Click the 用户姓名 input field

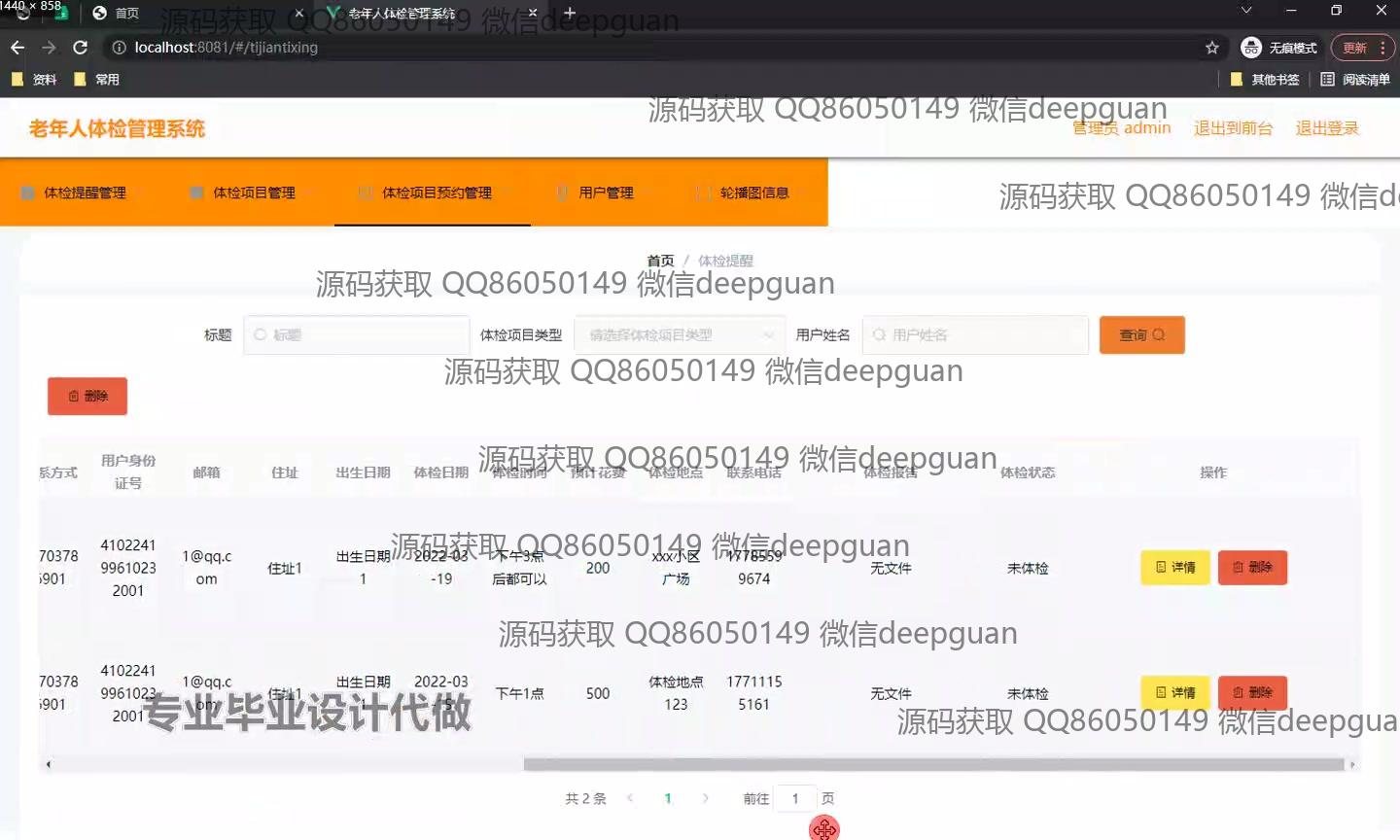(x=975, y=335)
